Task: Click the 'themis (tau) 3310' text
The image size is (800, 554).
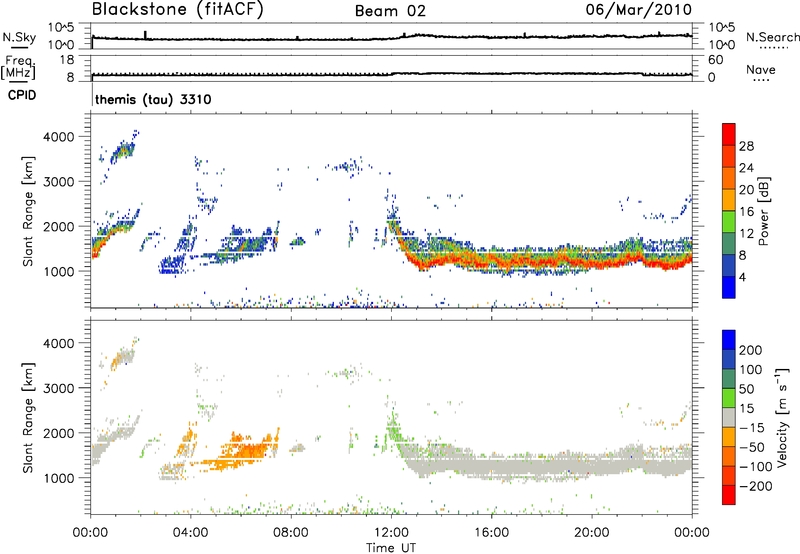Action: (153, 99)
